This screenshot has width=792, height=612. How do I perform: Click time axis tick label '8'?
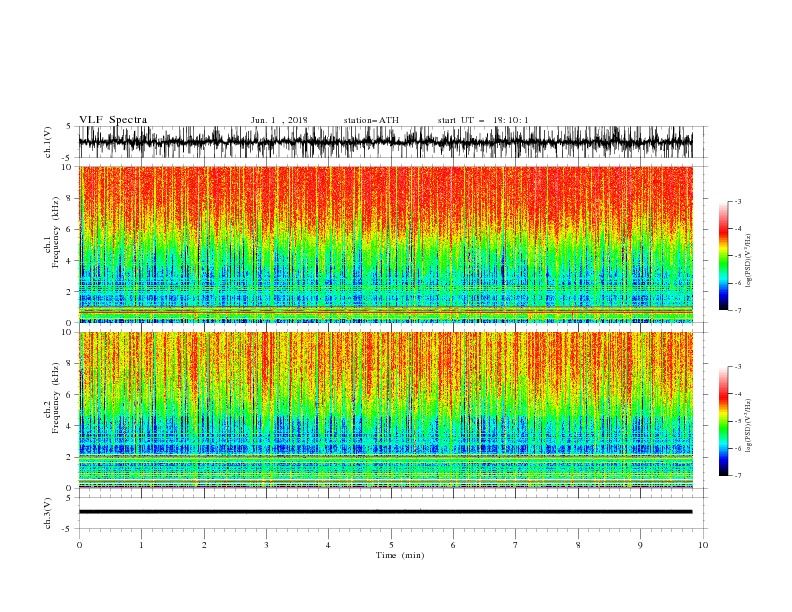(578, 545)
